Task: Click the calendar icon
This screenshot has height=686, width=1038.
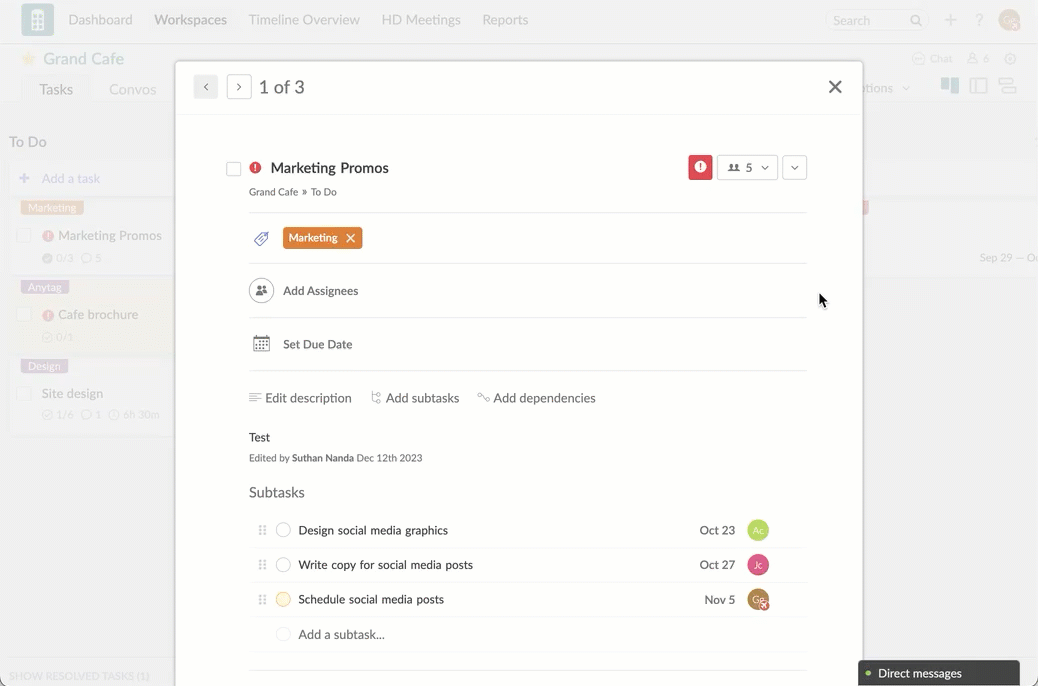Action: pyautogui.click(x=261, y=344)
